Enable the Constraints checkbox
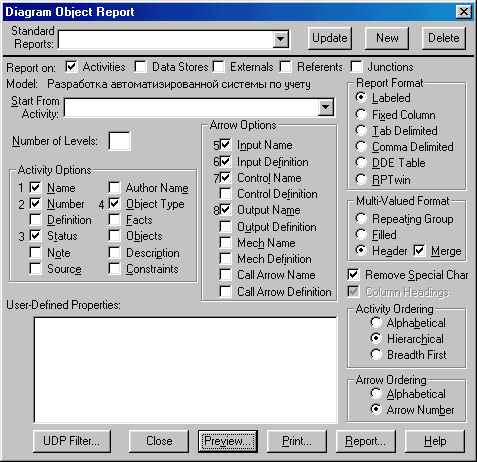This screenshot has height=462, width=477. click(x=114, y=268)
